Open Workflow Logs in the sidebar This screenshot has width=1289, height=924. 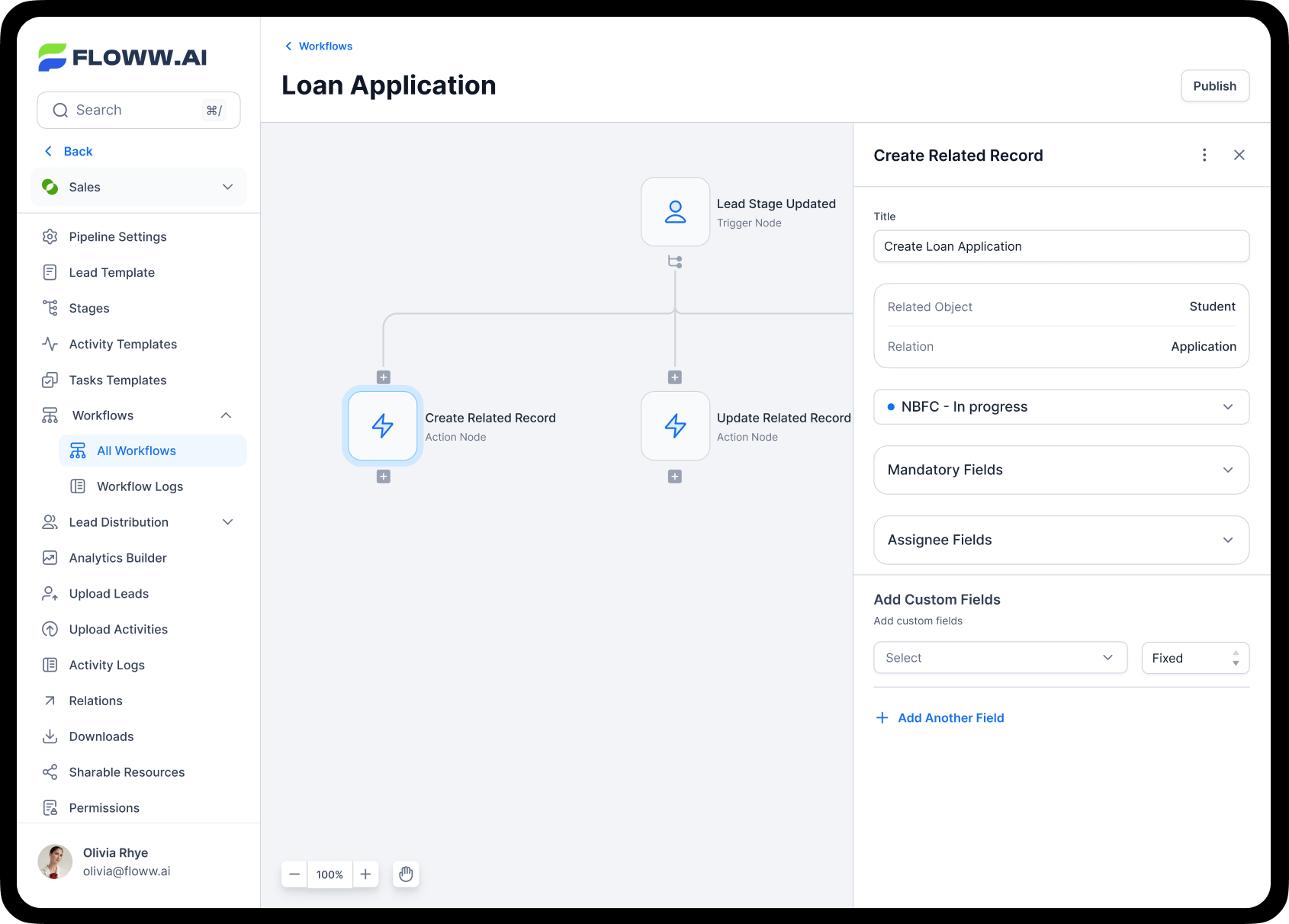click(140, 486)
